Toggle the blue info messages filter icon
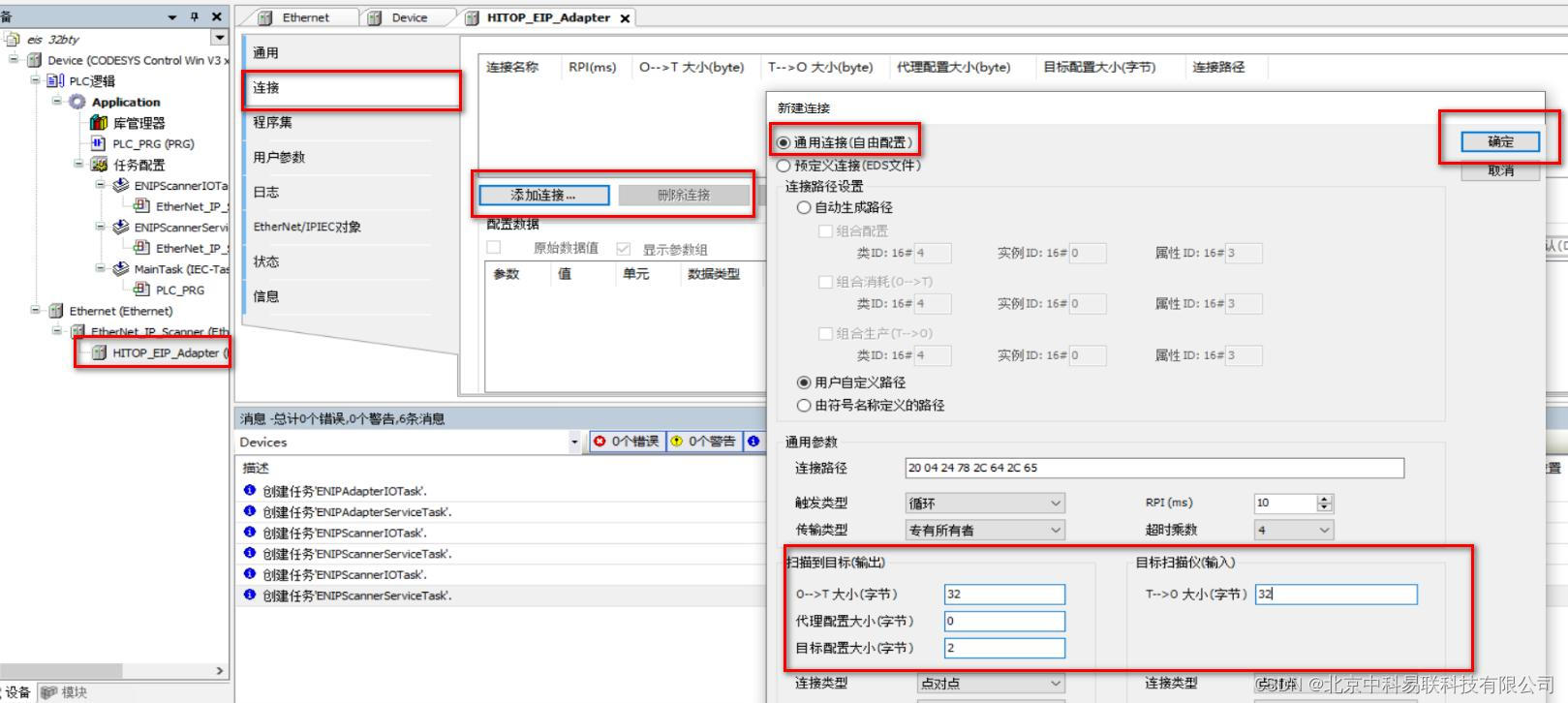1568x703 pixels. pos(753,442)
